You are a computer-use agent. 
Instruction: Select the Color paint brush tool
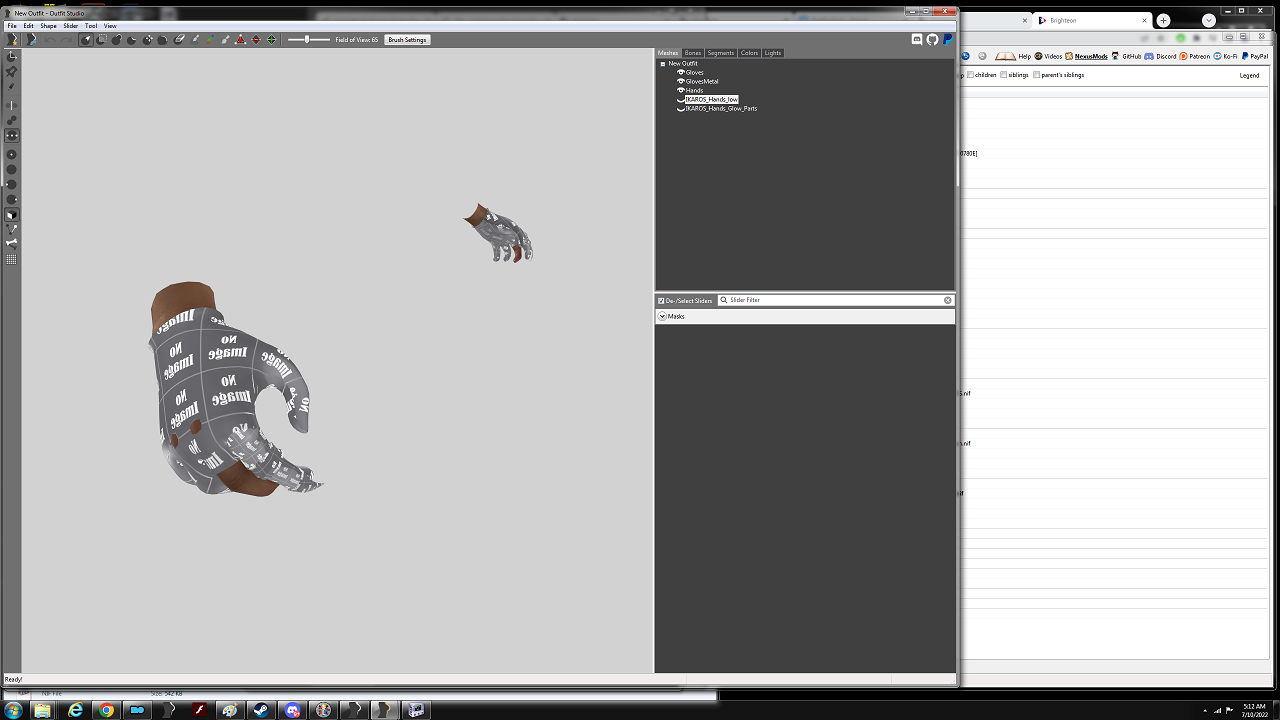tap(210, 40)
